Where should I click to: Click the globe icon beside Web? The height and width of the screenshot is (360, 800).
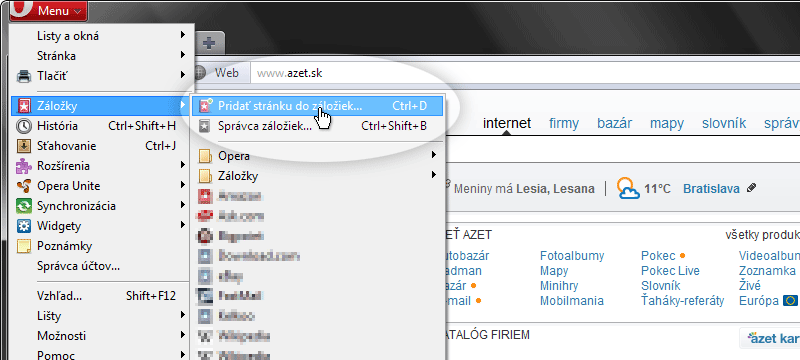coord(201,73)
